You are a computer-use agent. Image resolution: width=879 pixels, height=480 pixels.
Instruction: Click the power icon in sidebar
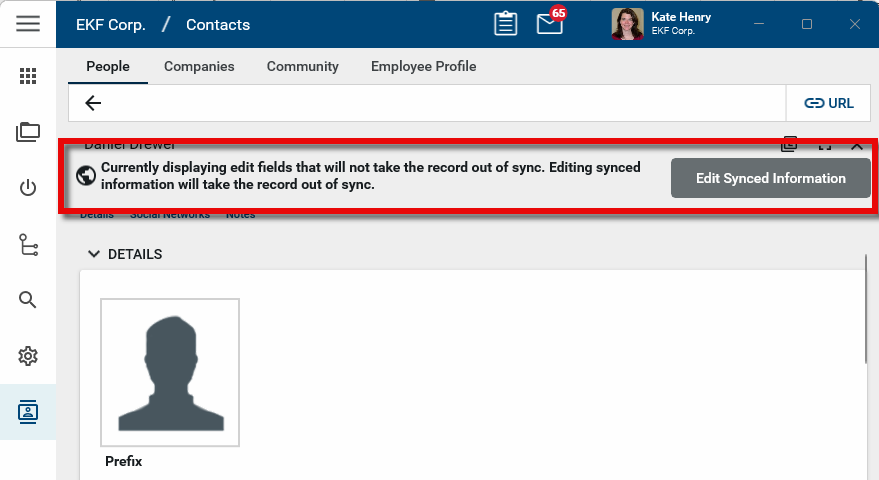[28, 188]
